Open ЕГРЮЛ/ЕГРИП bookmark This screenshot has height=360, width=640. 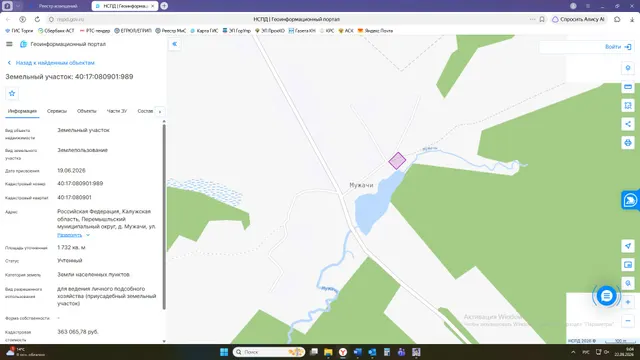pos(133,31)
